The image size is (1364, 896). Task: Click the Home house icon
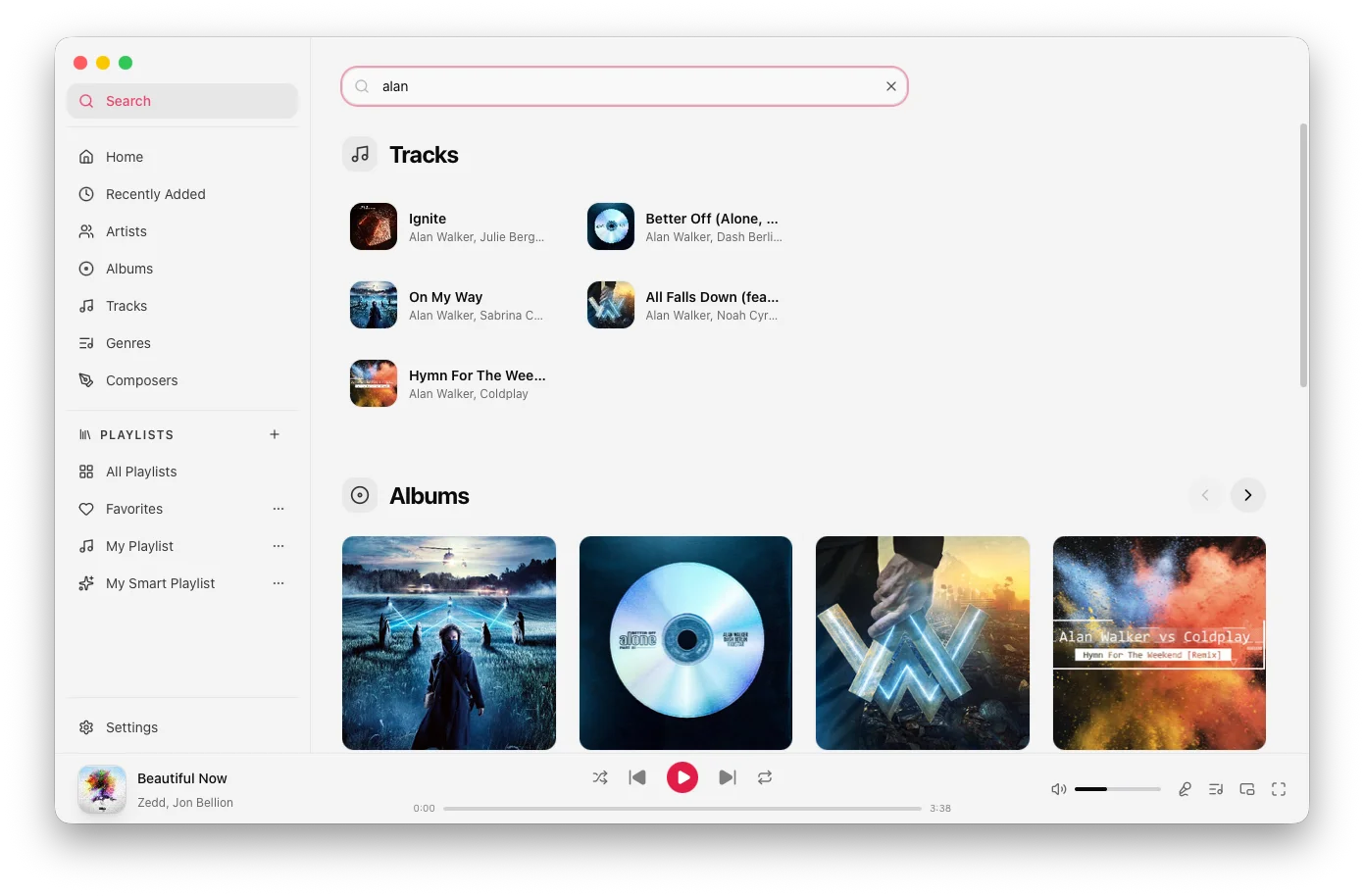pos(86,157)
